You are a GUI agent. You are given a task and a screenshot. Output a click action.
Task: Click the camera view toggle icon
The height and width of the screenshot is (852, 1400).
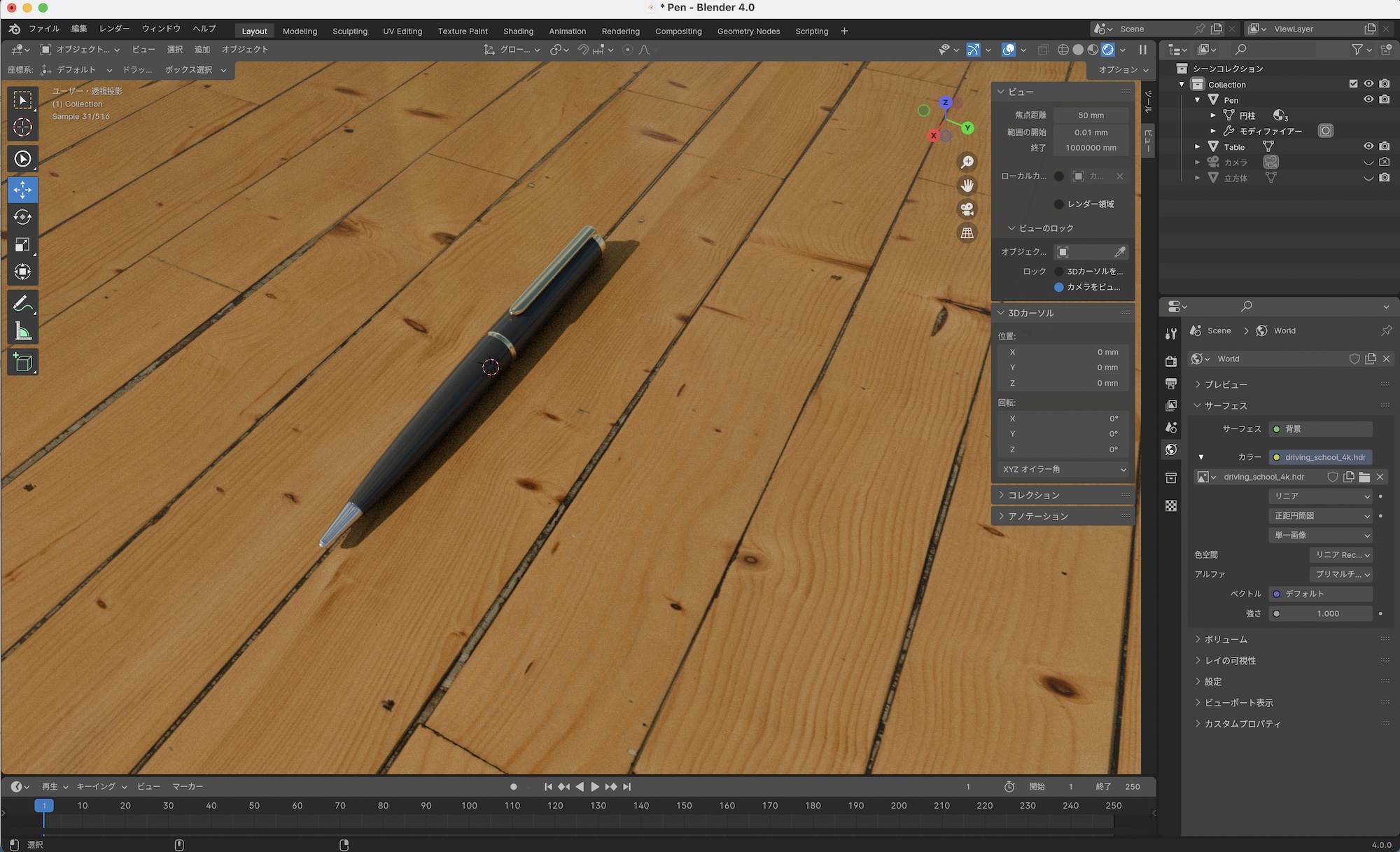coord(967,209)
